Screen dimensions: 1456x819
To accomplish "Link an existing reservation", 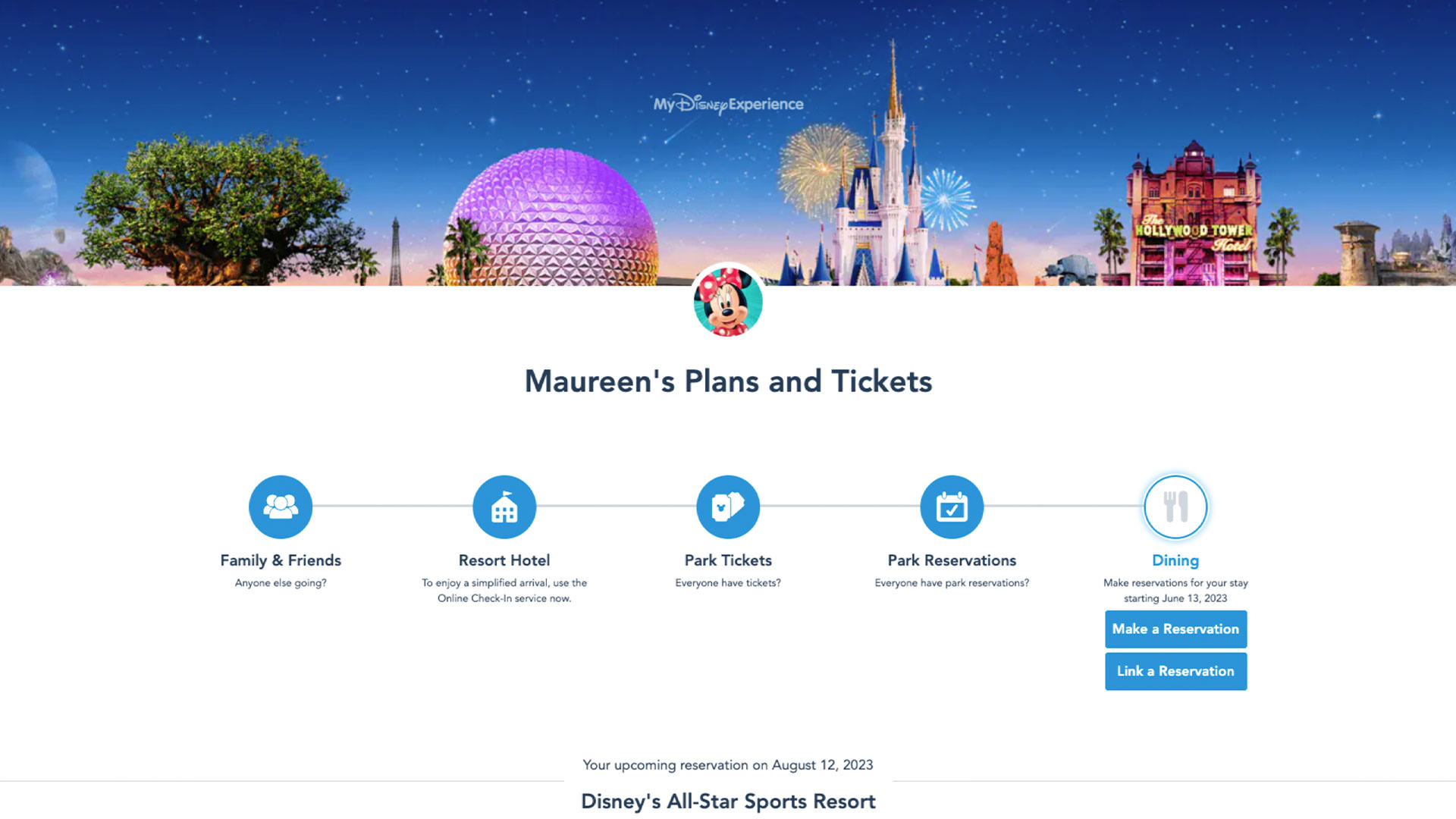I will [x=1175, y=671].
